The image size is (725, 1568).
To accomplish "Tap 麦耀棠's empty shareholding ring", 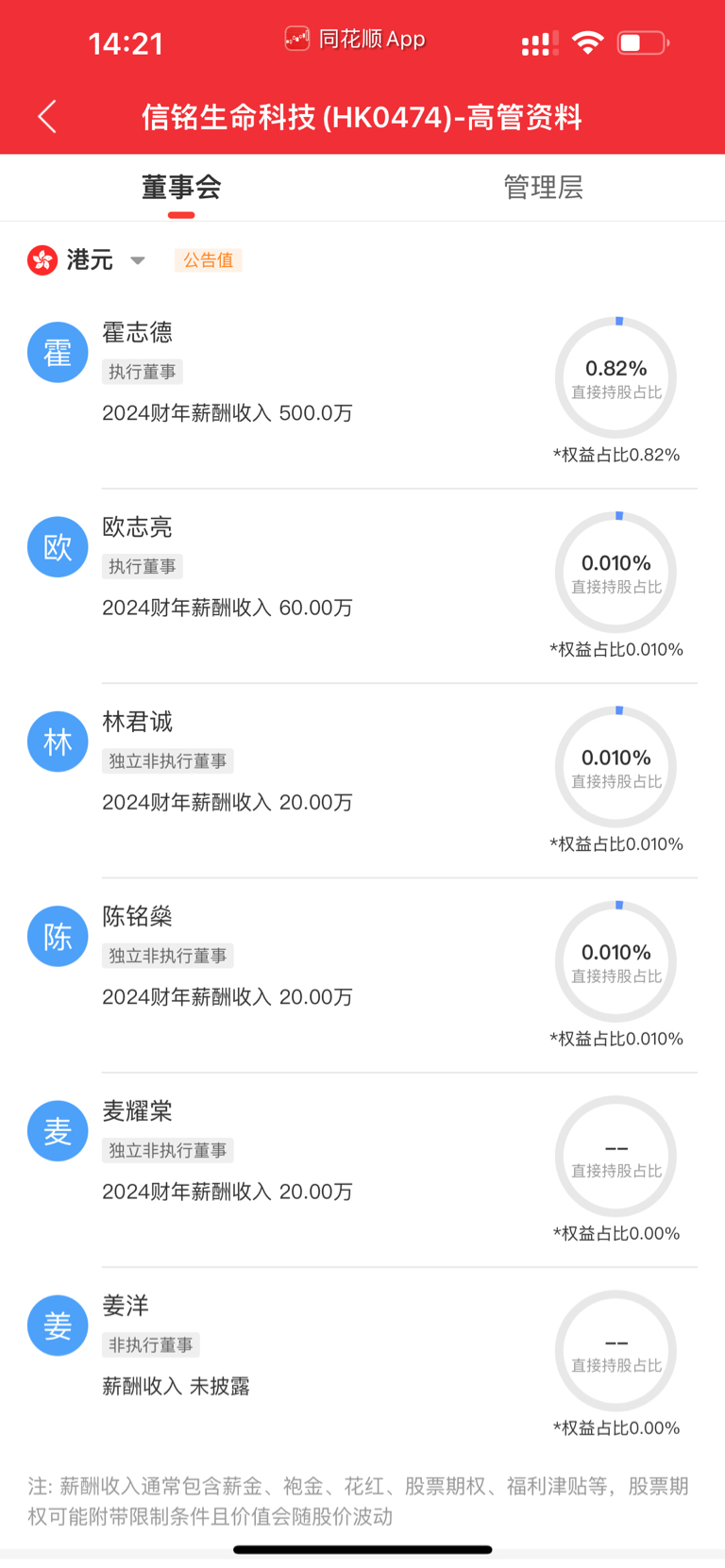I will tap(616, 1156).
